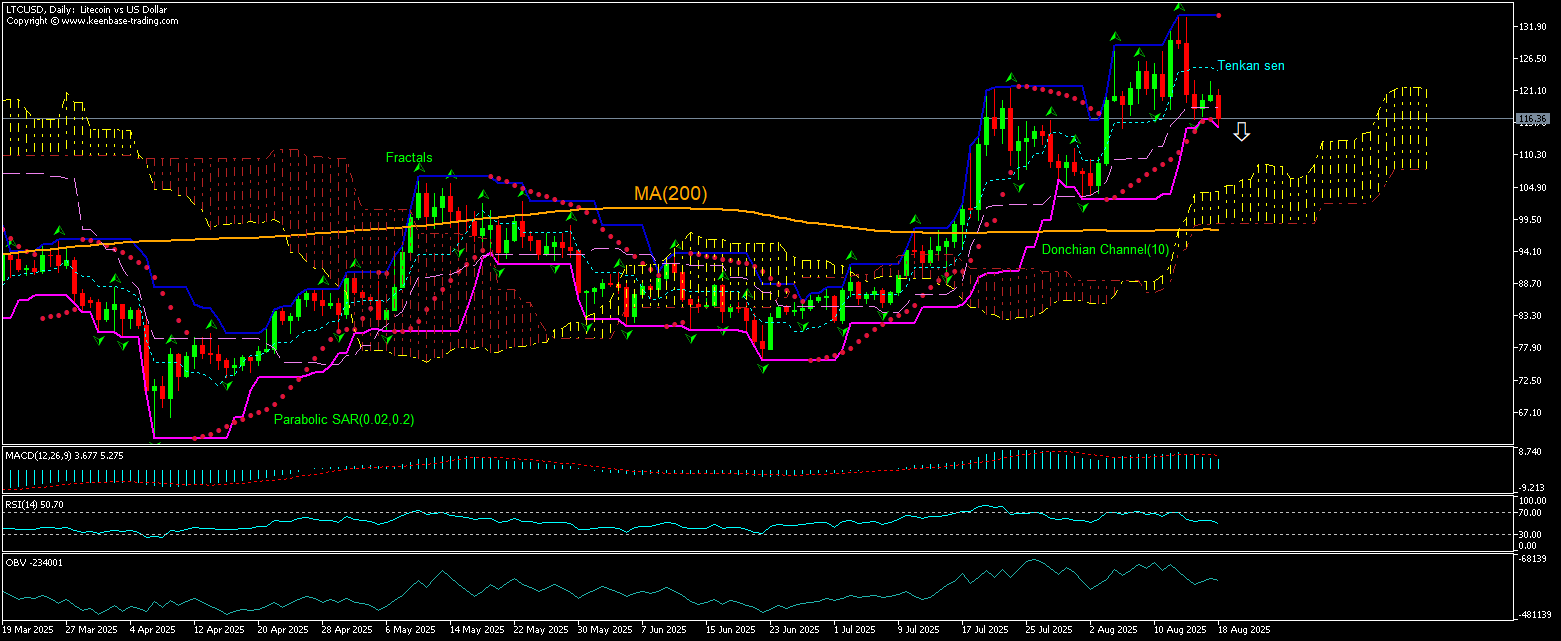Open the keenbase-trading.com copyright link
Viewport: 1561px width, 641px height.
92,20
